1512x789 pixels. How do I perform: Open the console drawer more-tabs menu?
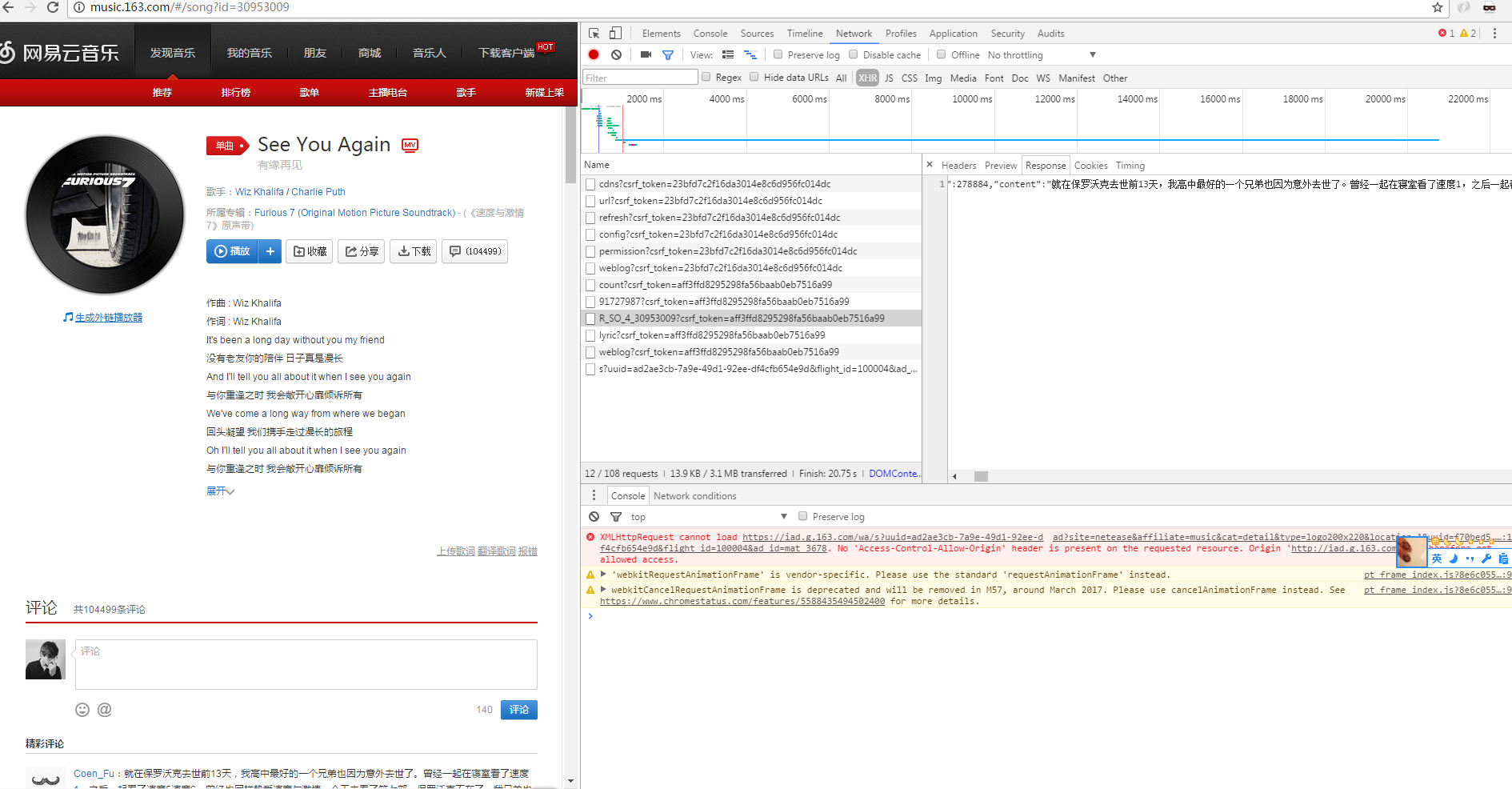point(594,495)
